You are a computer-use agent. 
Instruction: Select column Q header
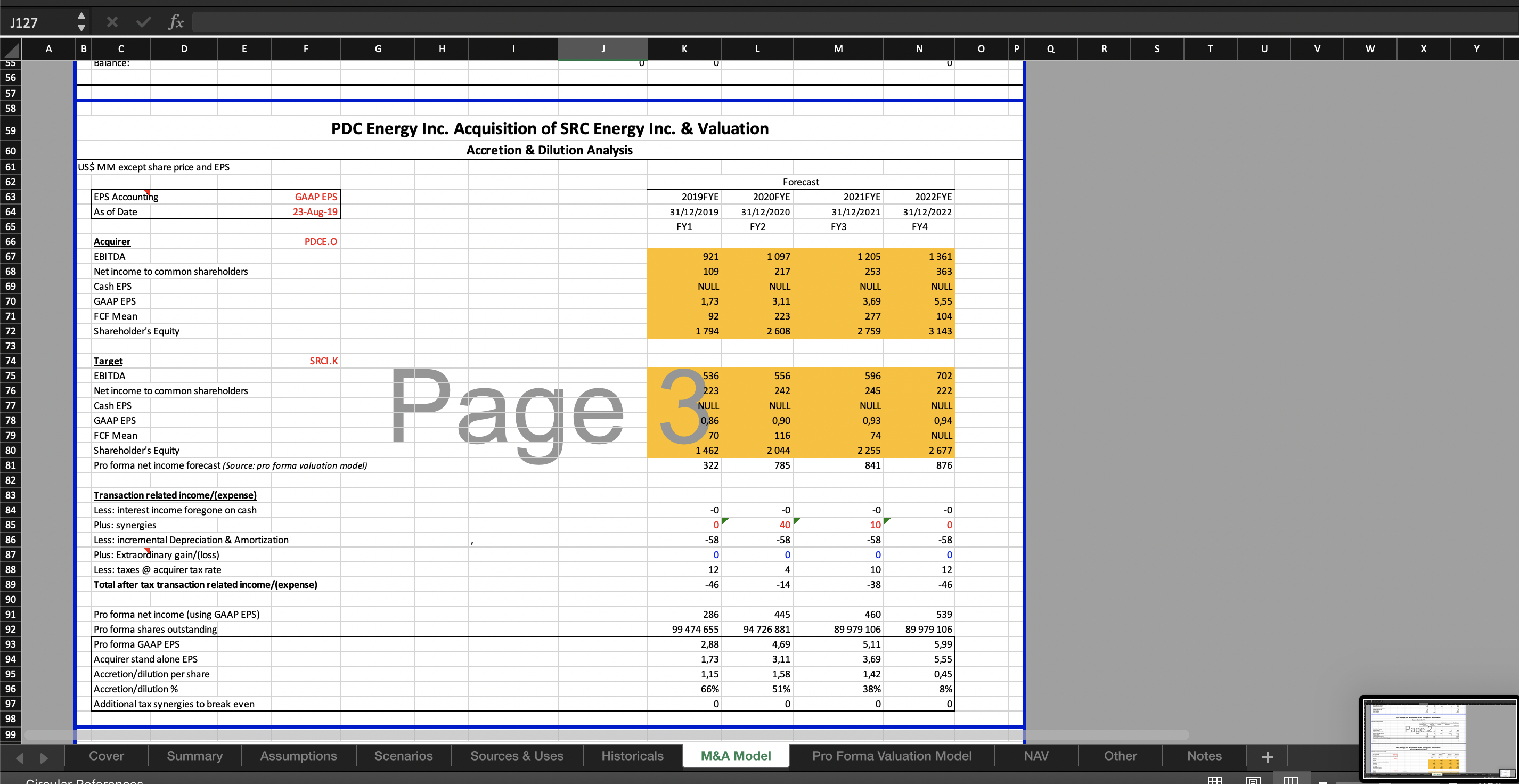pyautogui.click(x=1050, y=49)
